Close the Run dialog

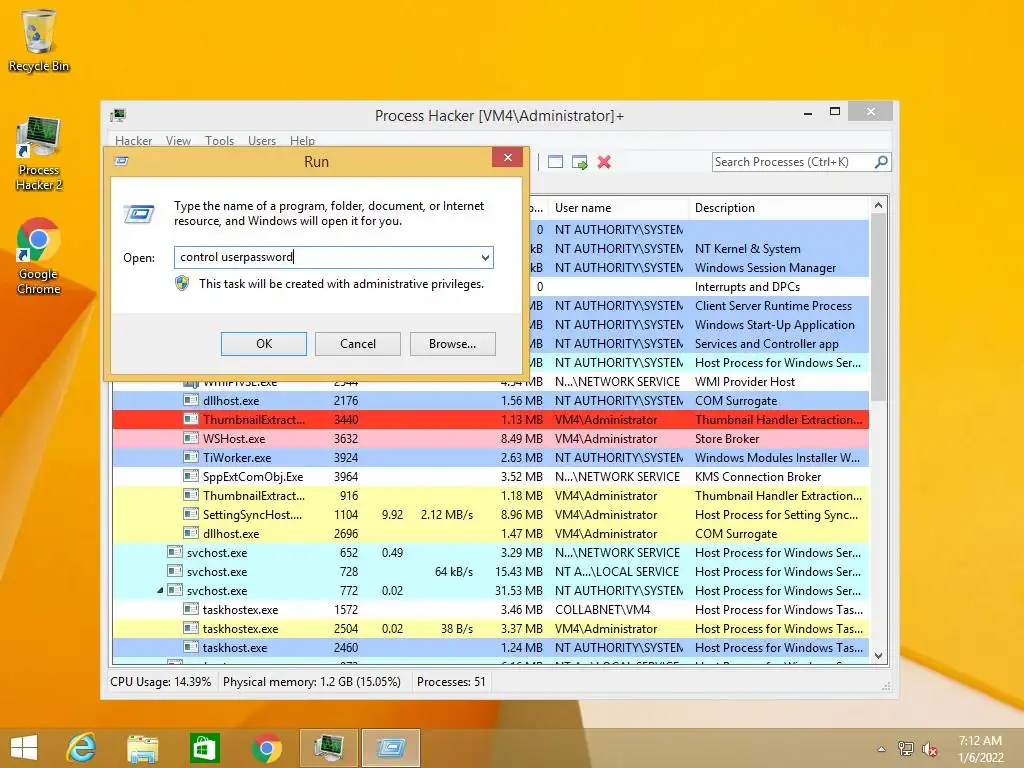[x=507, y=157]
